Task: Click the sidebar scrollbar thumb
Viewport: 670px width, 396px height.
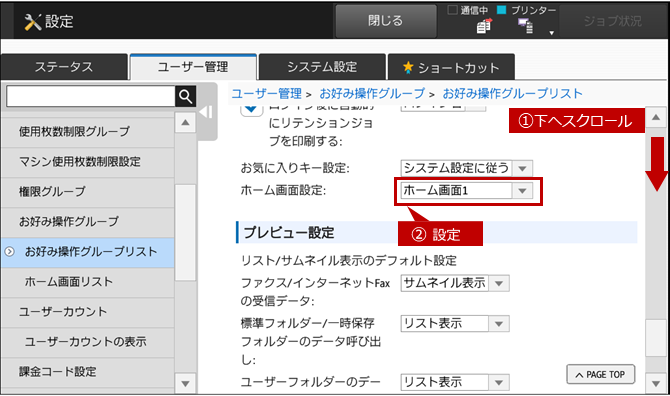Action: (185, 232)
